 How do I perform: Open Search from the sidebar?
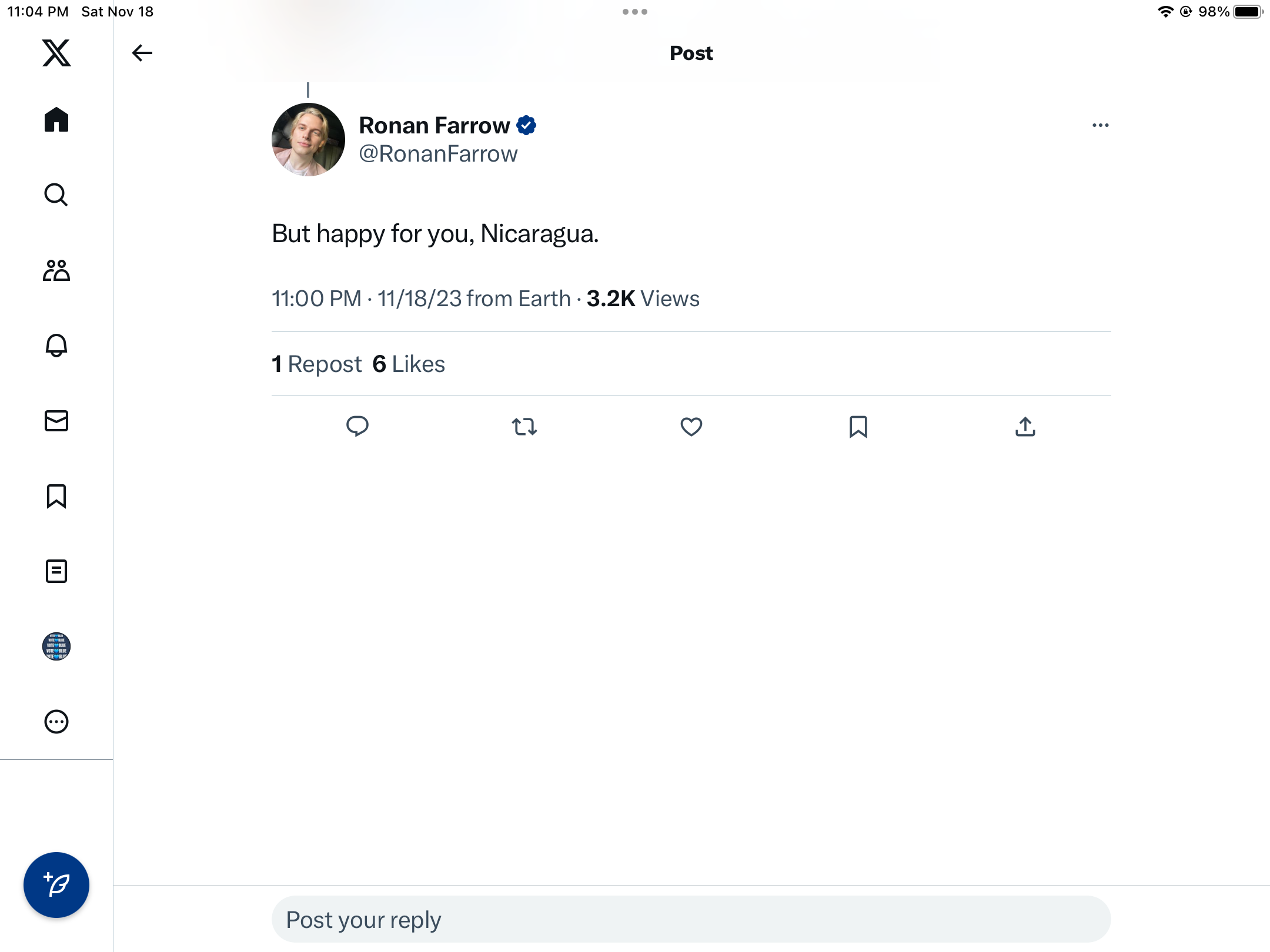(x=56, y=195)
